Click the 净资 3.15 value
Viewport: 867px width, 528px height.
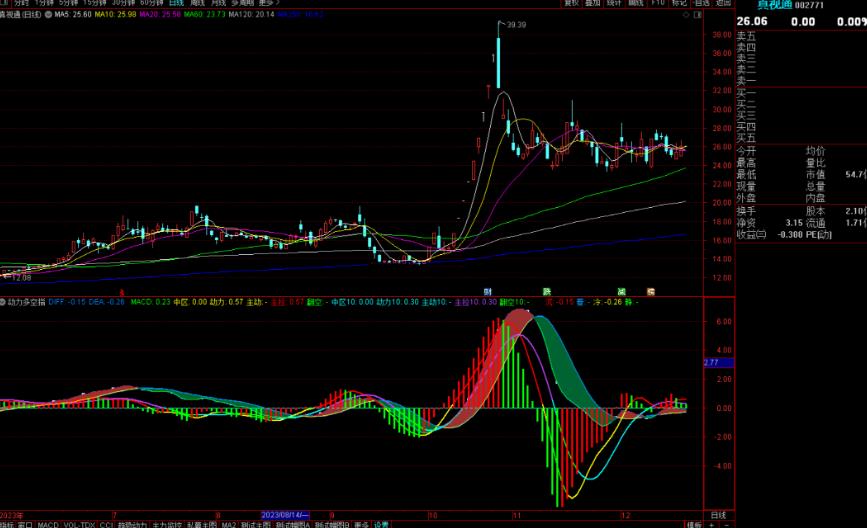[794, 223]
